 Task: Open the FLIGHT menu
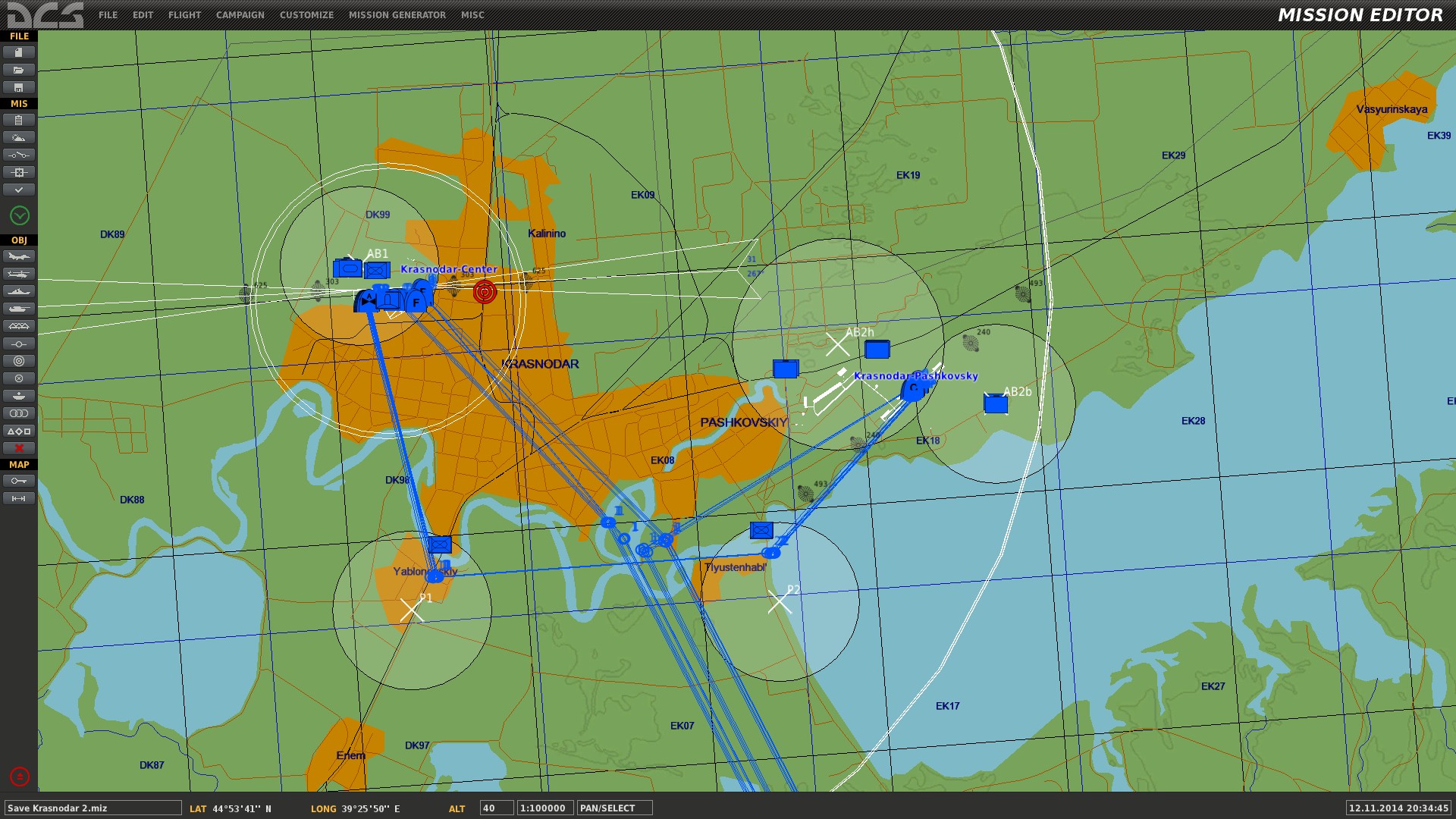tap(184, 15)
